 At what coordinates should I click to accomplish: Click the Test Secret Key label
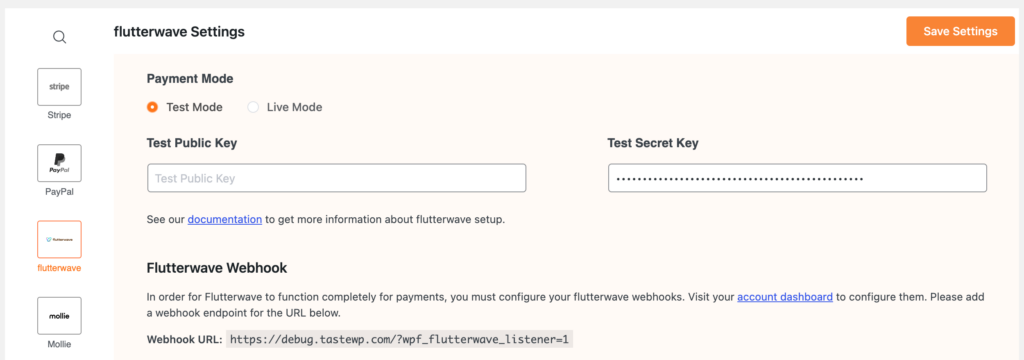click(x=652, y=143)
